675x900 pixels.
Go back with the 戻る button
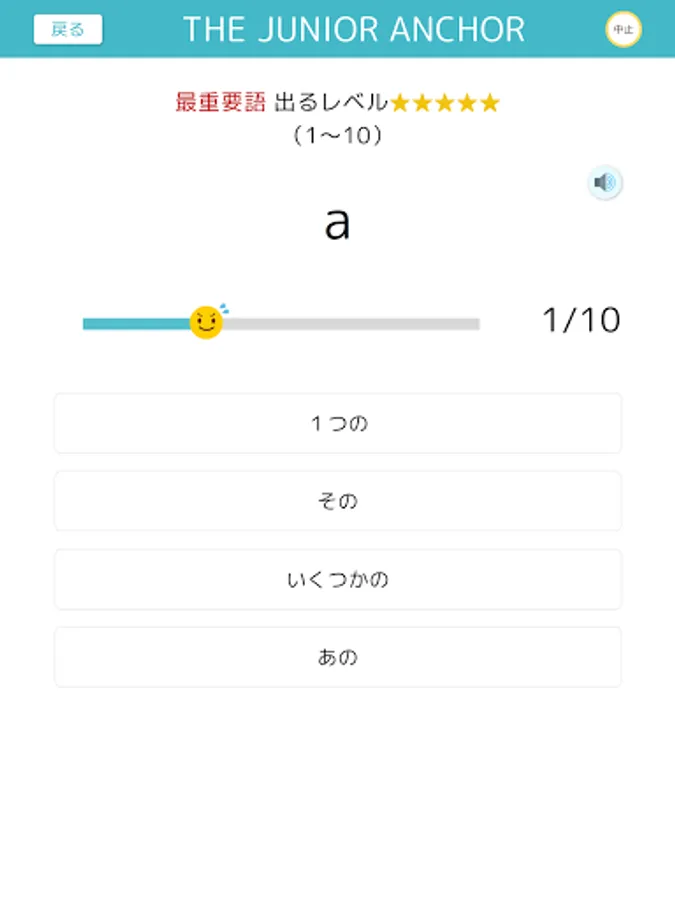tap(68, 30)
